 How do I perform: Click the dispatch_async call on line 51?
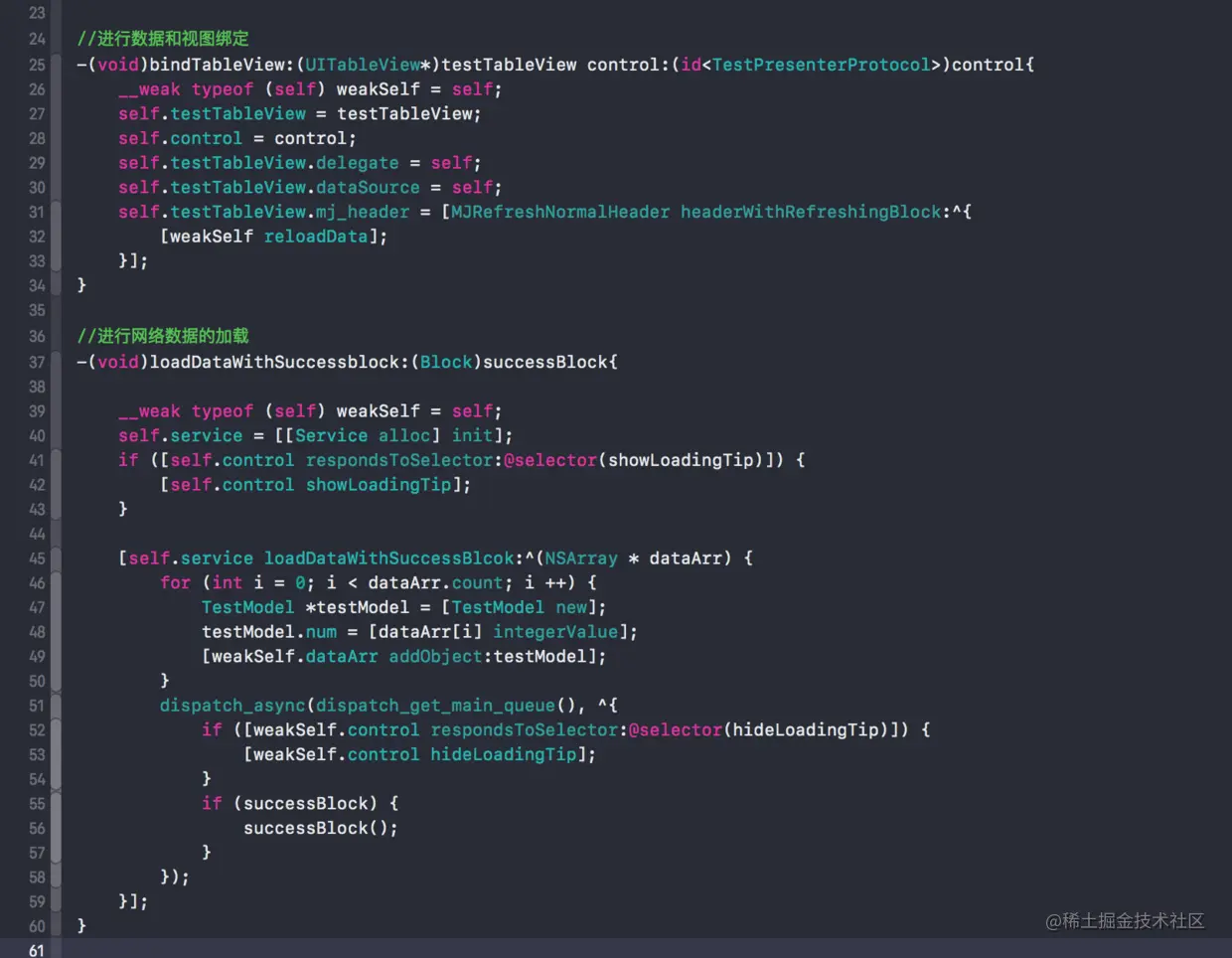click(x=232, y=706)
